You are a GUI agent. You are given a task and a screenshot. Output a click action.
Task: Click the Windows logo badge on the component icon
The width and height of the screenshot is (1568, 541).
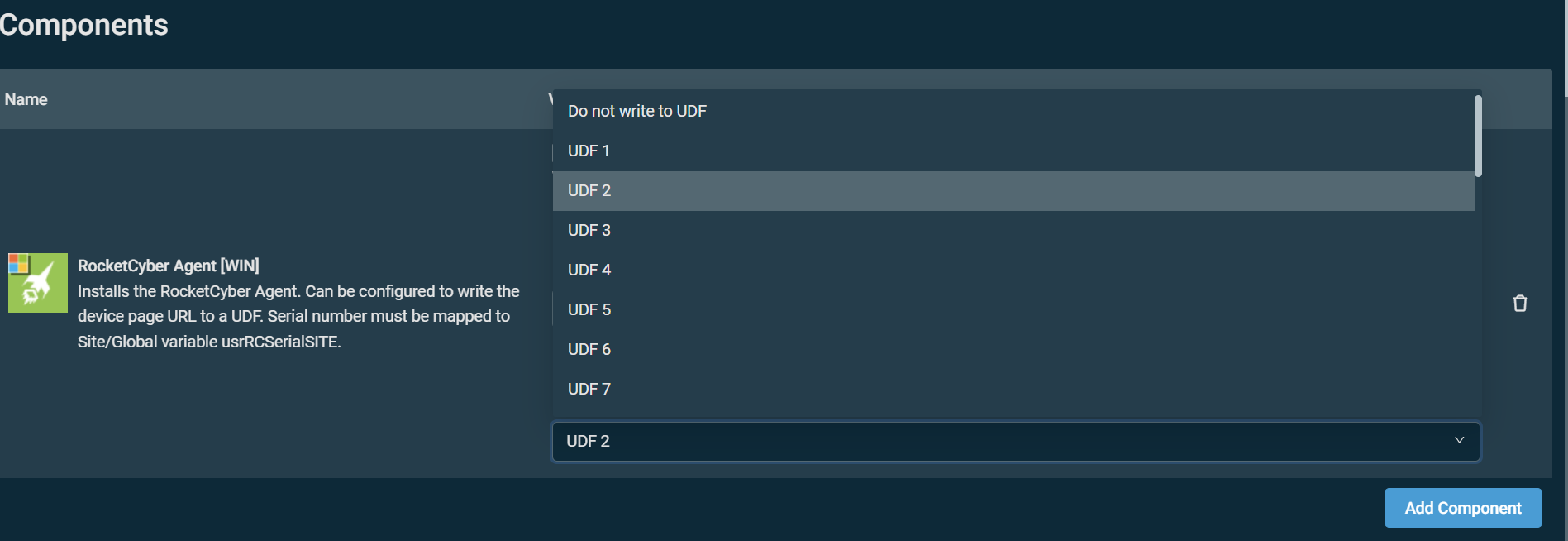coord(18,264)
